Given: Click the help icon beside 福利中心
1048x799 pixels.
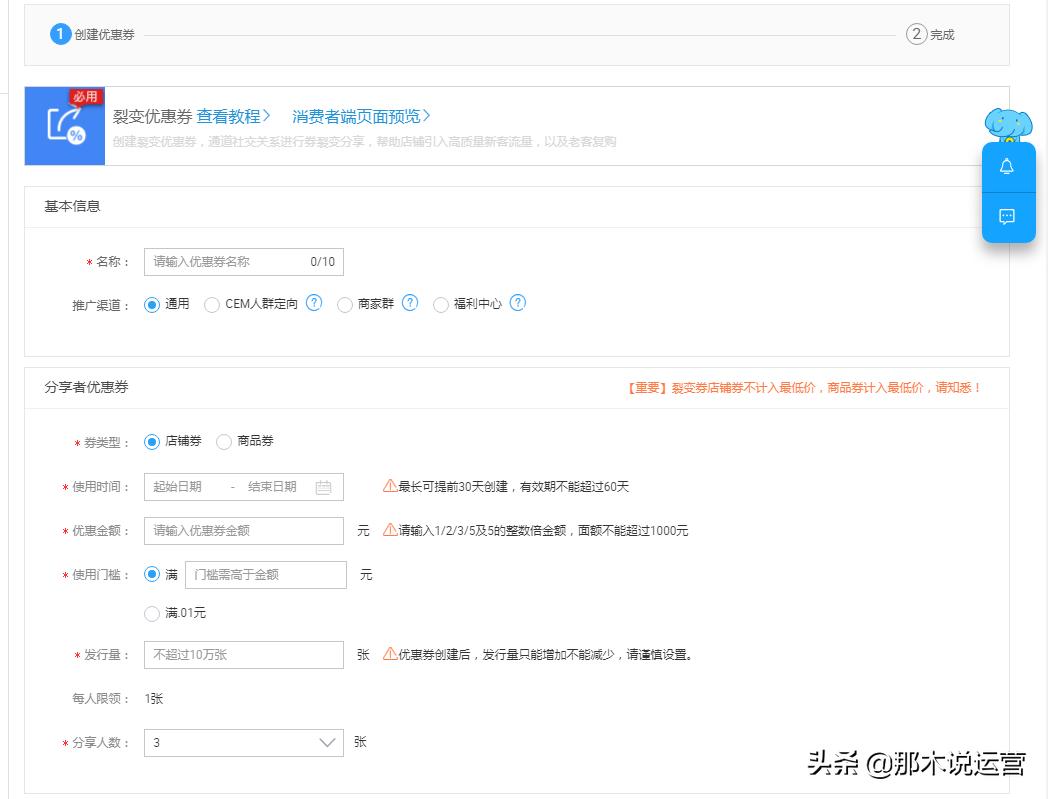Looking at the screenshot, I should pyautogui.click(x=518, y=303).
